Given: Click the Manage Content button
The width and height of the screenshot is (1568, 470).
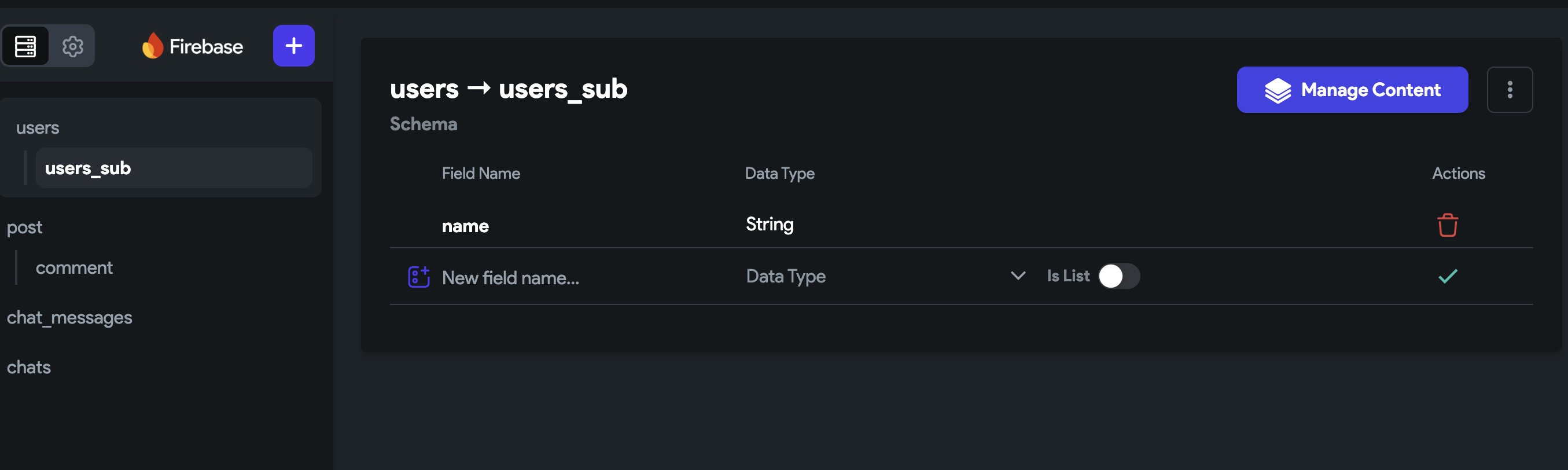Looking at the screenshot, I should [1352, 90].
